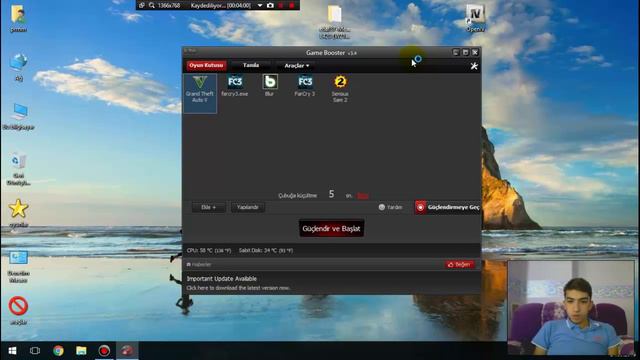Close the Game Booster window
Image resolution: width=640 pixels, height=360 pixels.
(475, 52)
